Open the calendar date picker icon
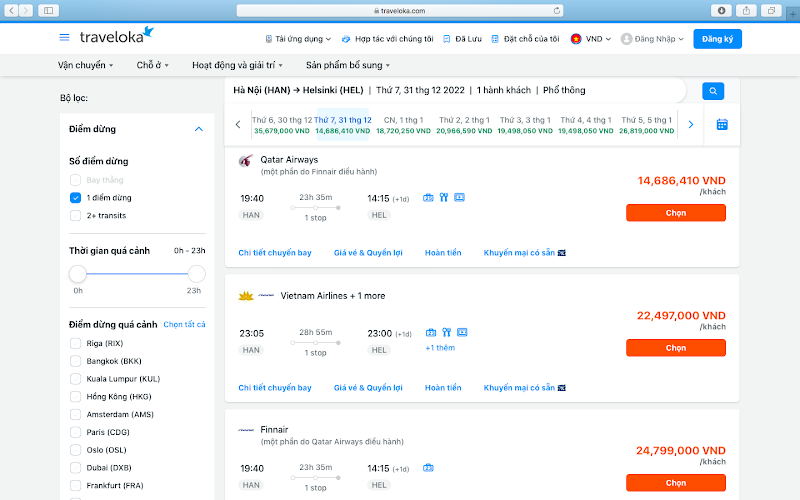The width and height of the screenshot is (800, 500). point(721,125)
